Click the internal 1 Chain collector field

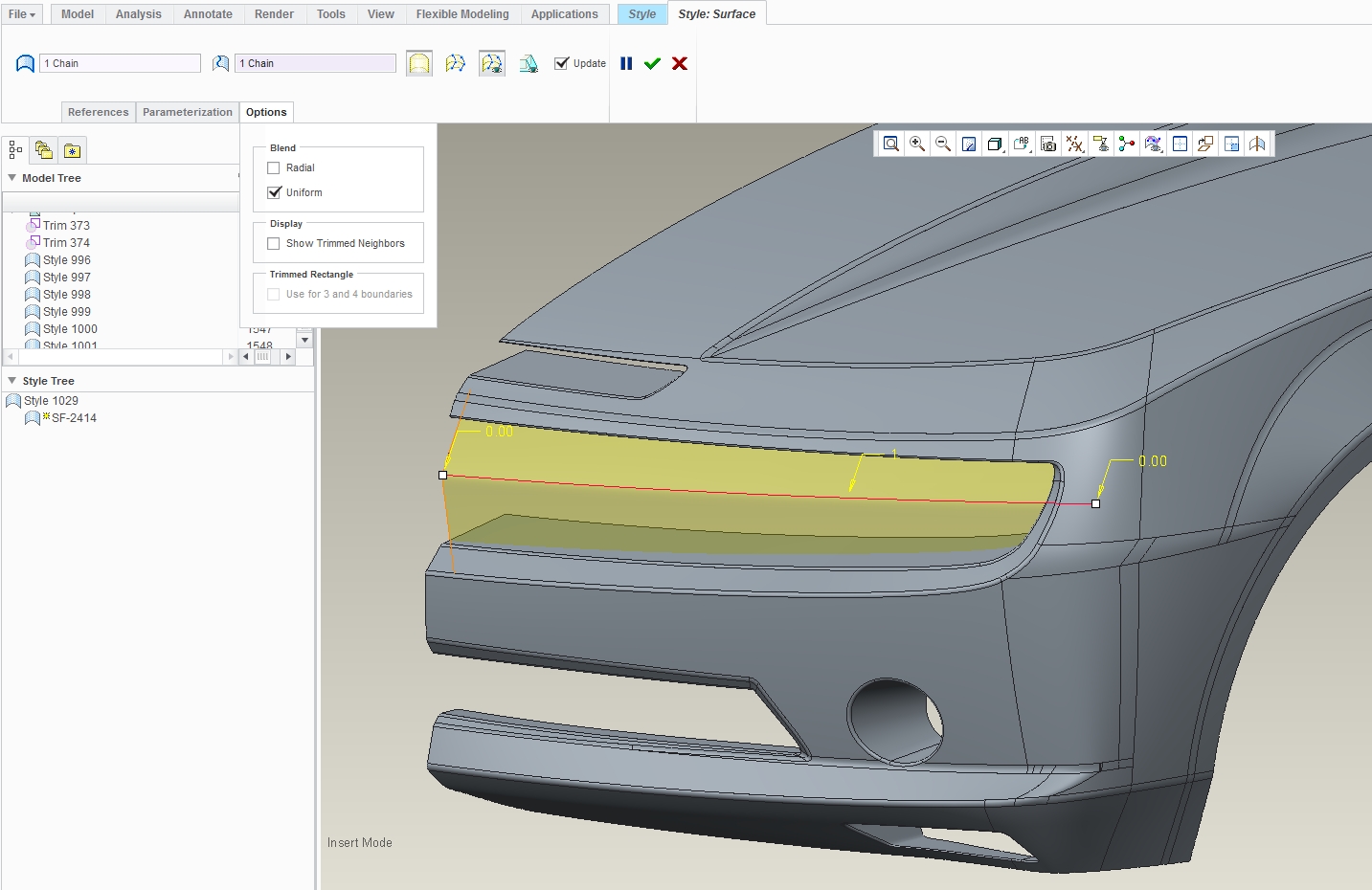(315, 63)
